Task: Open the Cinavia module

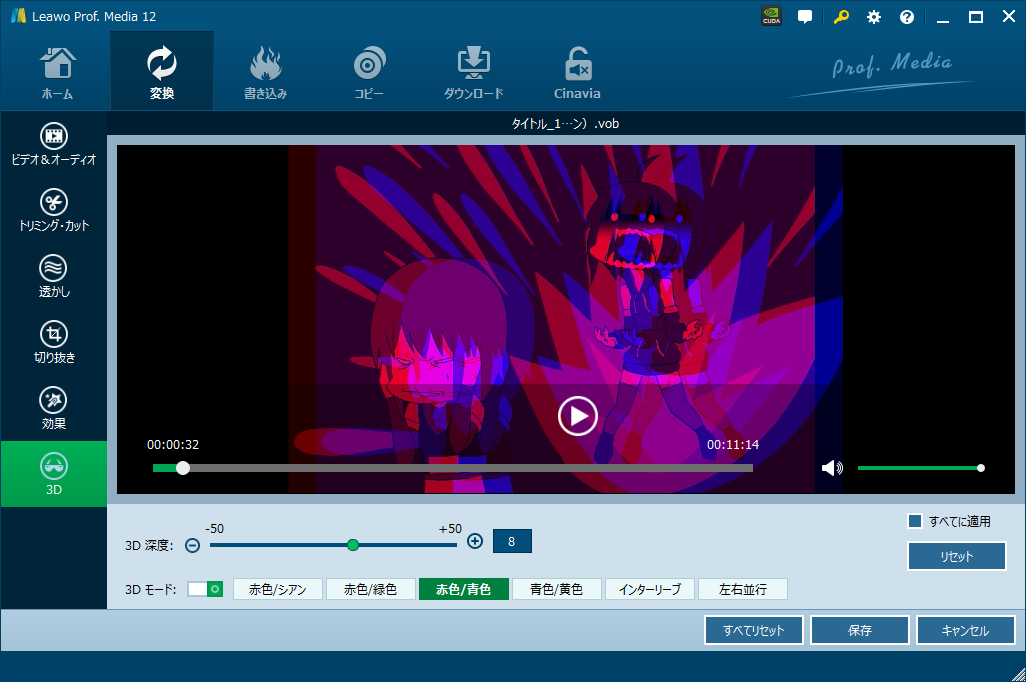Action: [577, 72]
